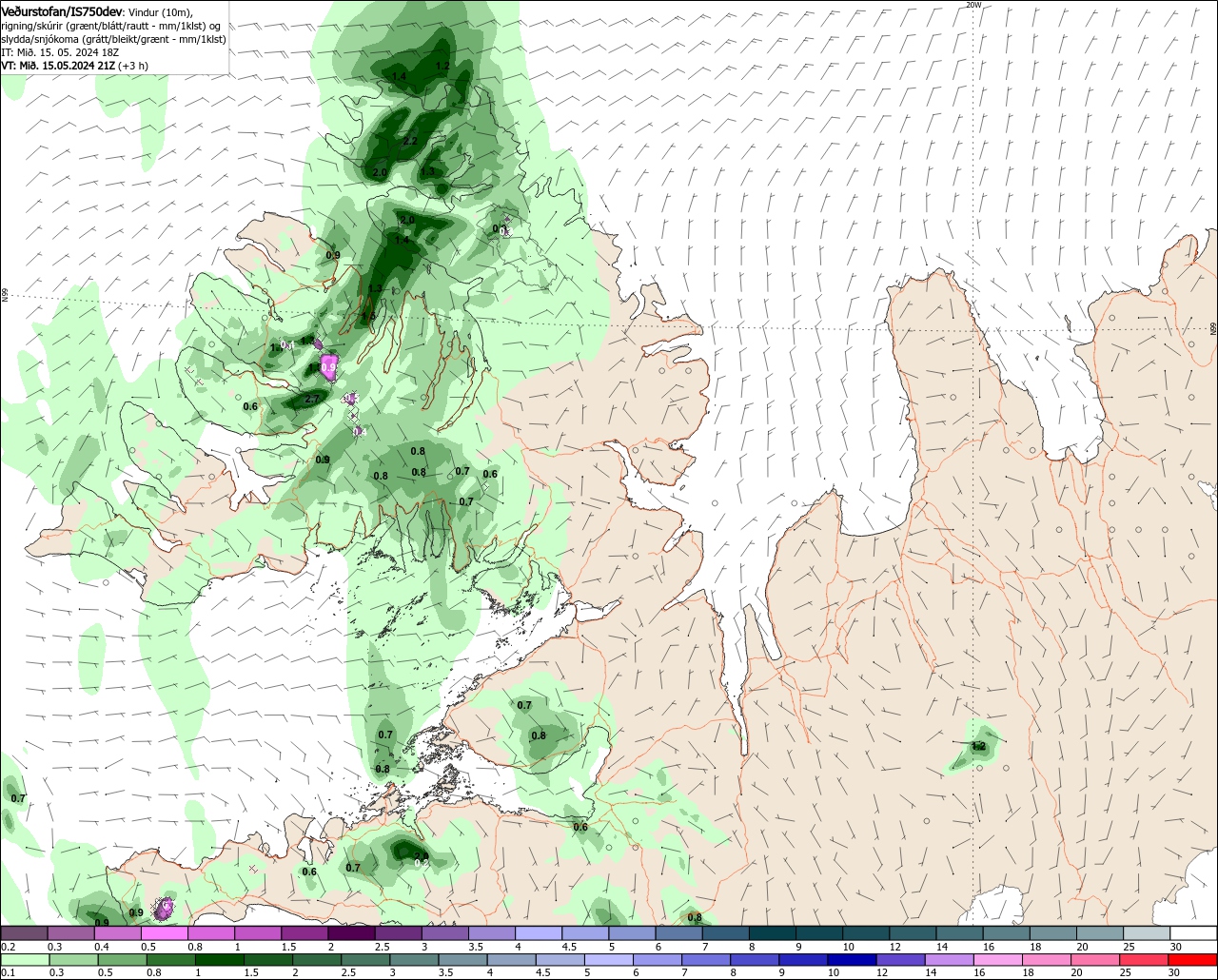
Task: Click the lavender 4 swatch in the upper legend row
Action: 538,933
